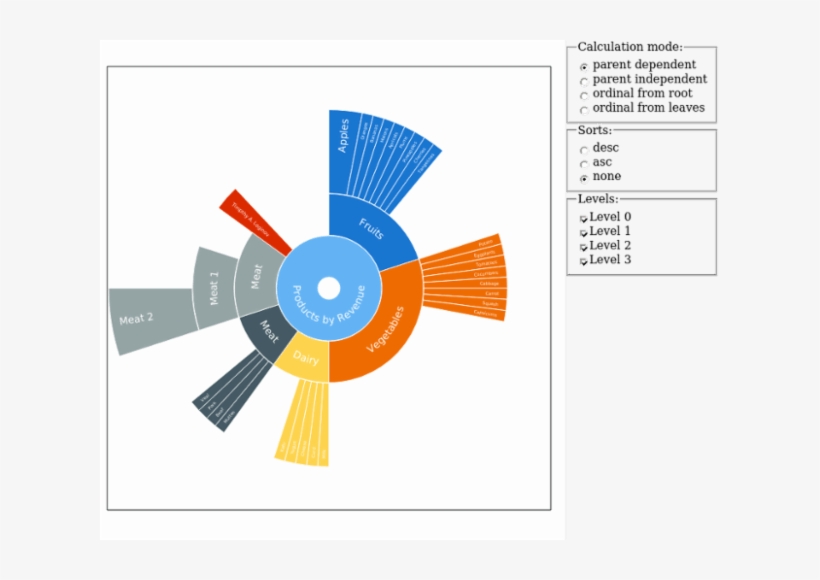
Task: Select the "parent dependent" calculation mode
Action: (x=584, y=64)
